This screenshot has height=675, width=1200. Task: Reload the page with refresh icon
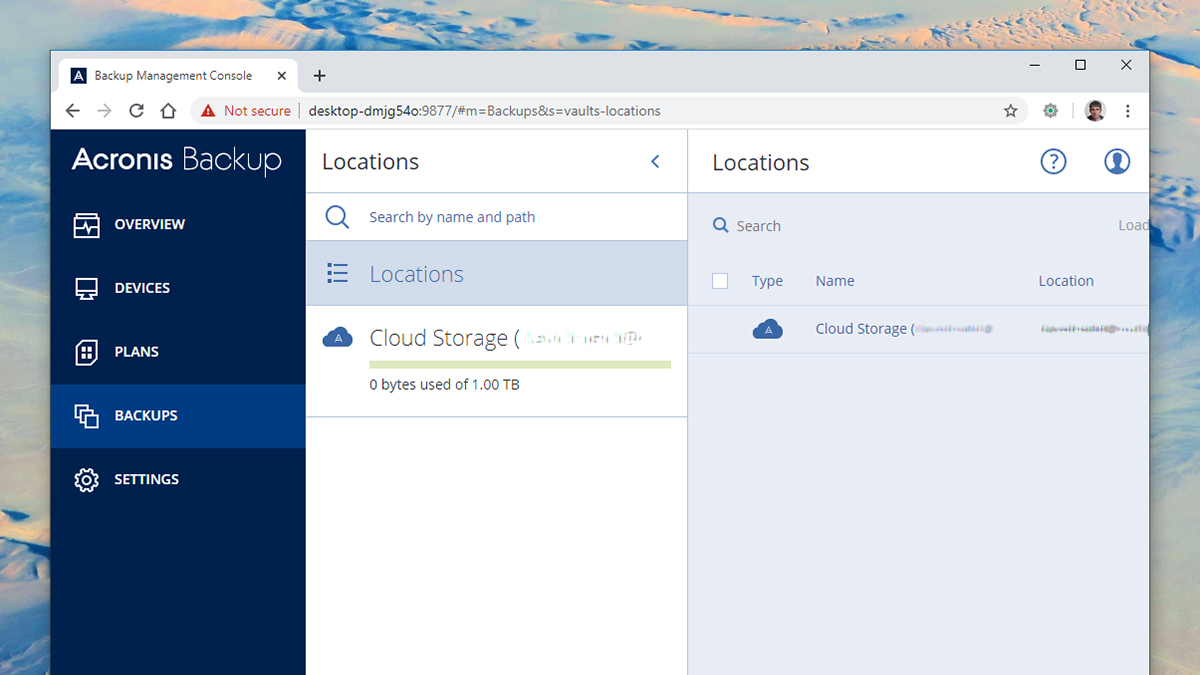[x=137, y=111]
